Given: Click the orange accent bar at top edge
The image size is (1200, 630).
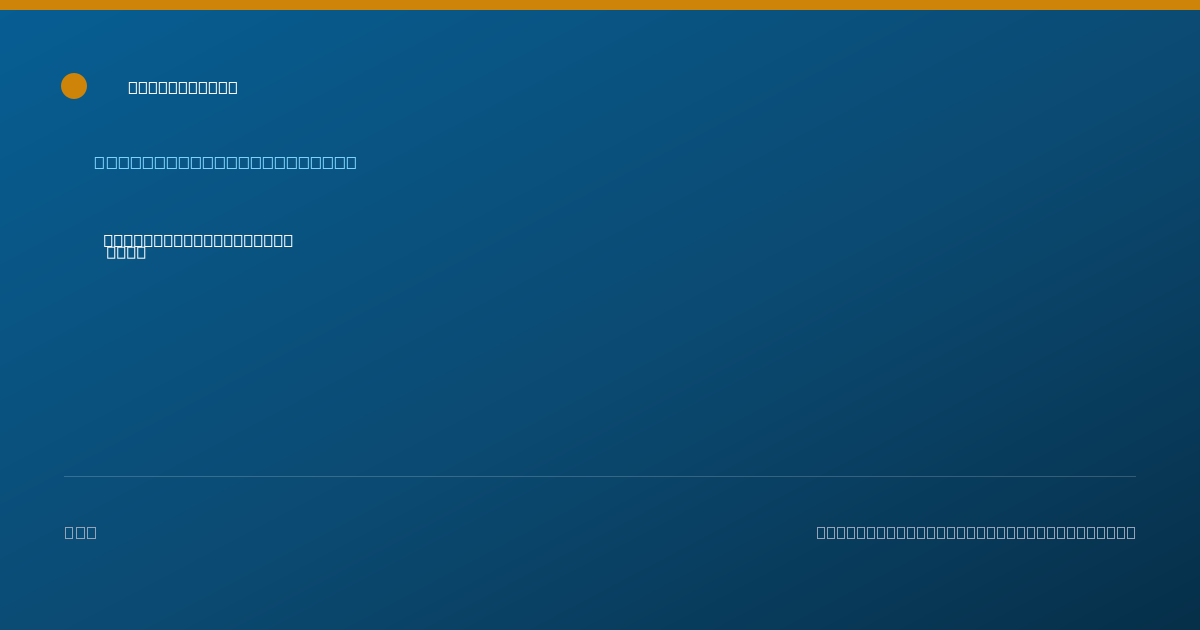Looking at the screenshot, I should tap(600, 5).
